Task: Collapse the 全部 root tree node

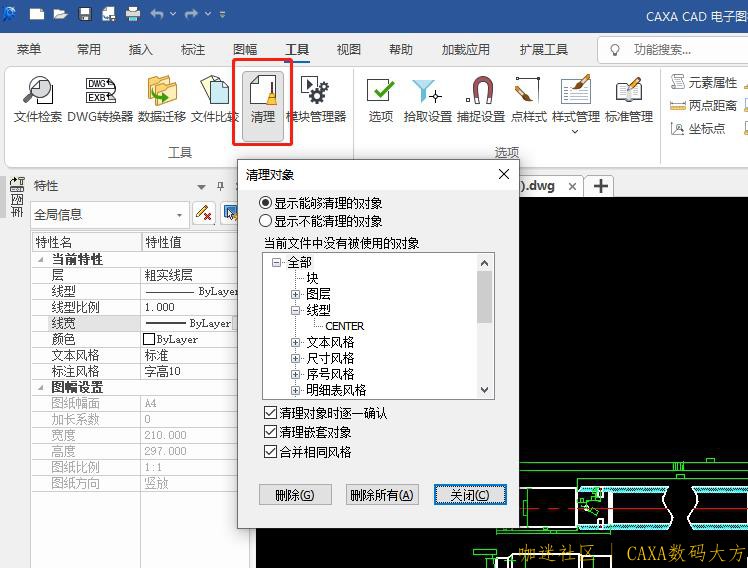Action: (276, 262)
